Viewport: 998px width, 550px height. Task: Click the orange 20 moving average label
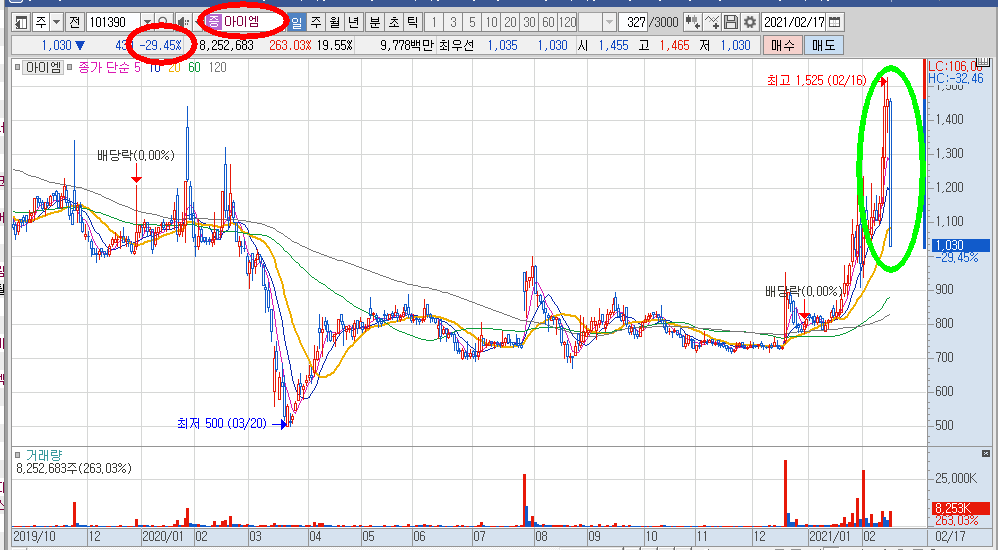(172, 67)
